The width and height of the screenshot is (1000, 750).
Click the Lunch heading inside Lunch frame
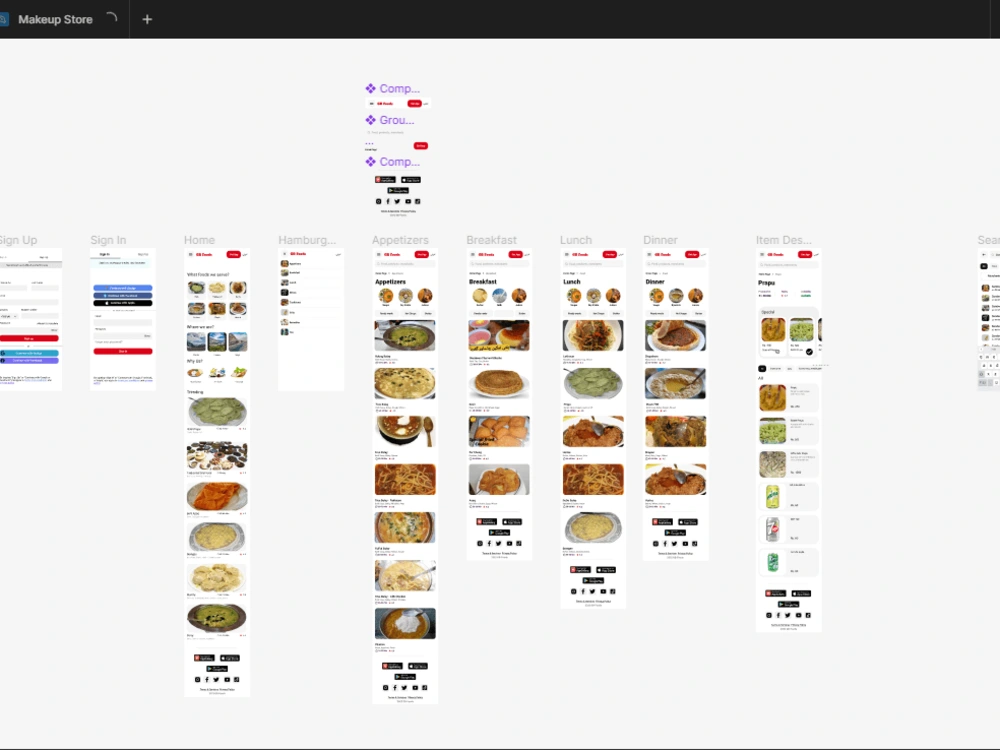coord(572,281)
